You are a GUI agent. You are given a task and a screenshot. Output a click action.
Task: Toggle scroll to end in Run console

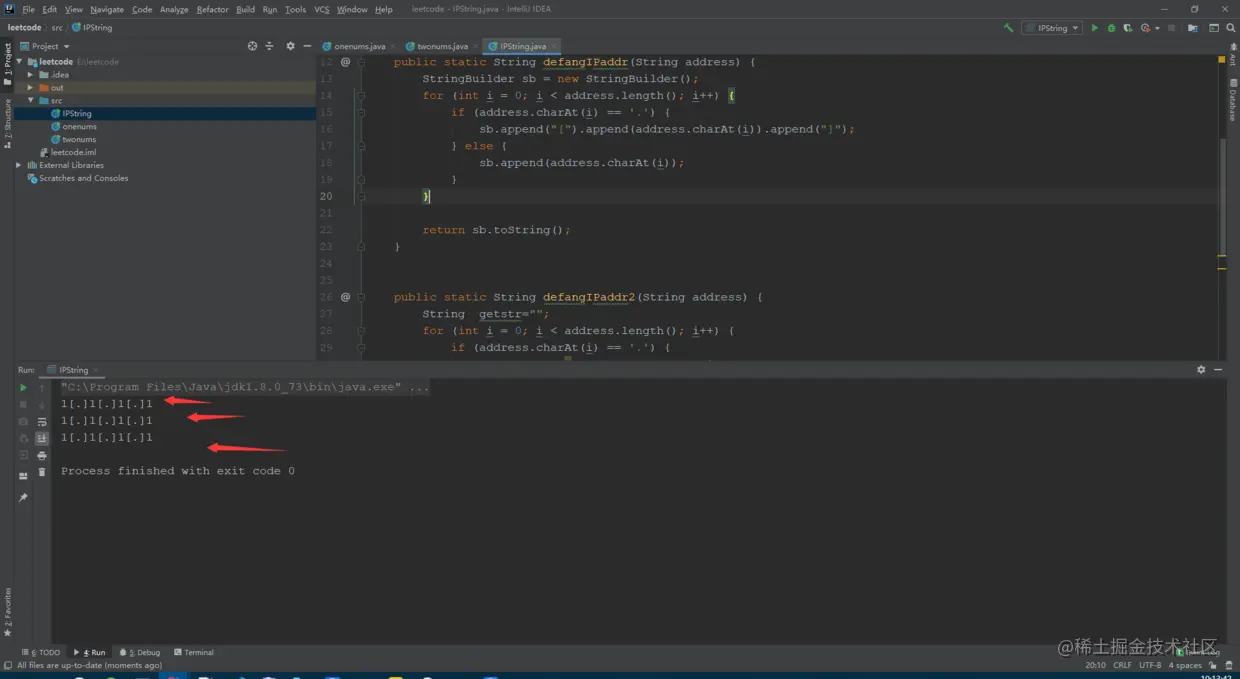coord(42,438)
